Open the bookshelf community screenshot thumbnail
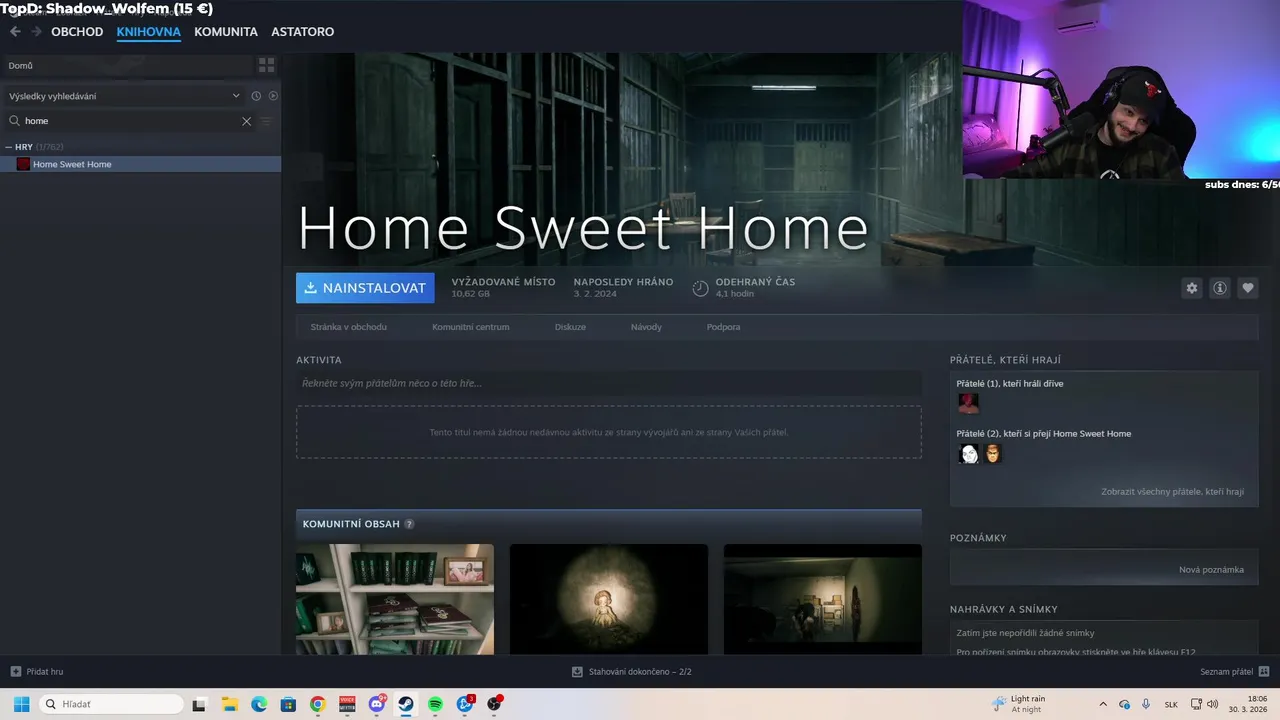 tap(395, 599)
